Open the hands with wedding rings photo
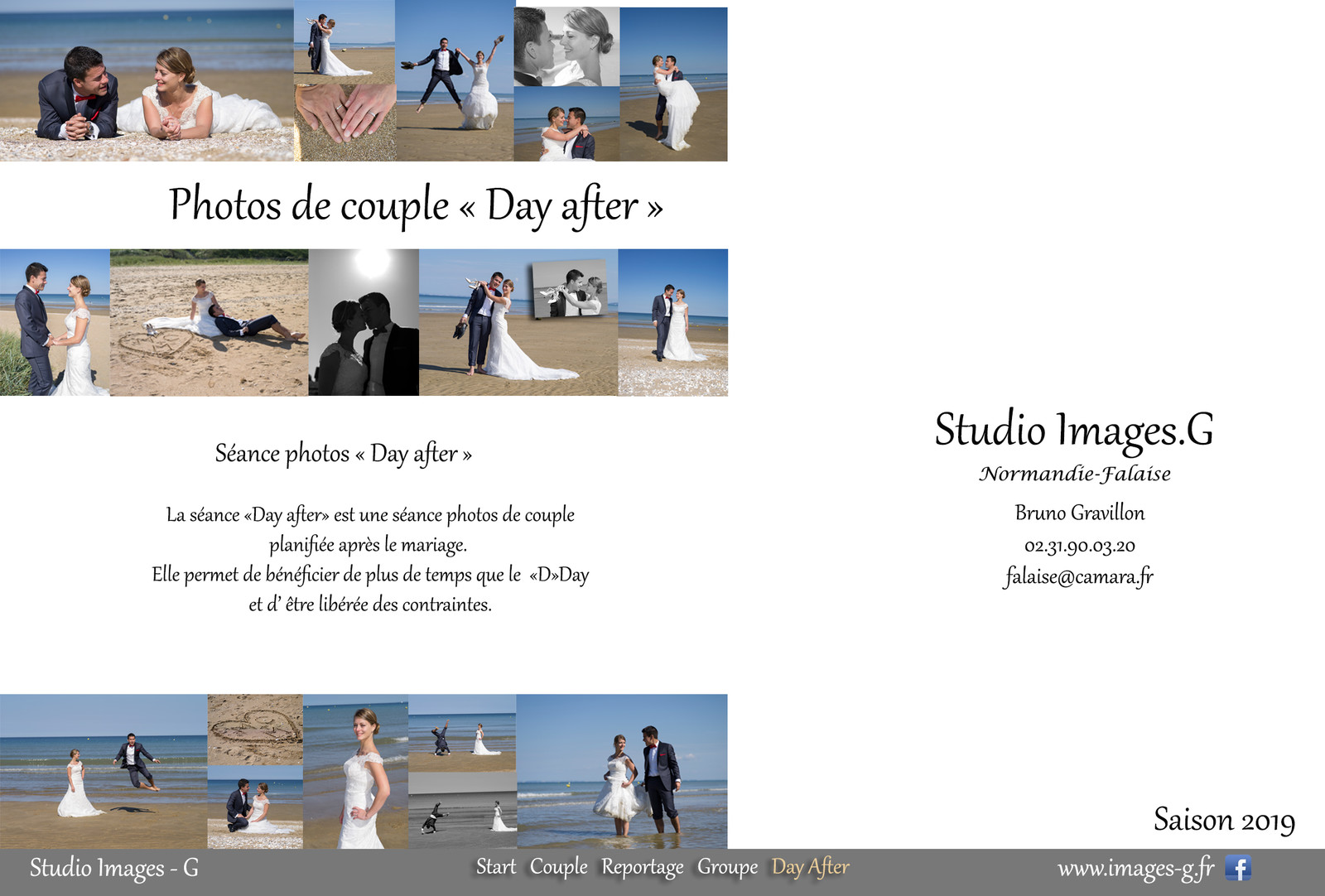The image size is (1325, 896). click(345, 120)
